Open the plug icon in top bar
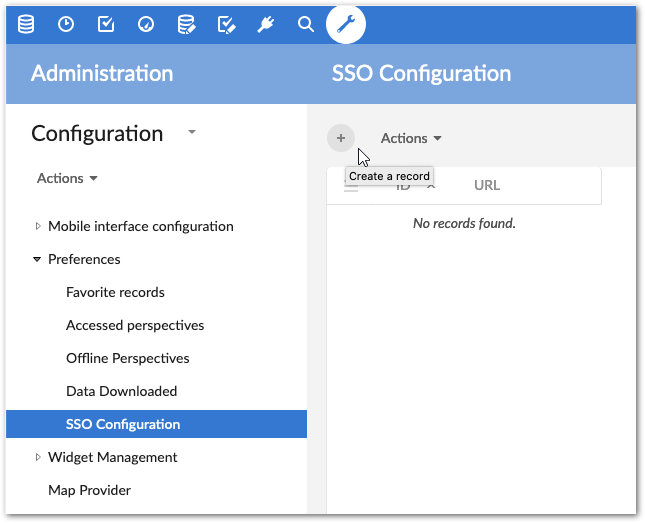The image size is (645, 523). [266, 24]
